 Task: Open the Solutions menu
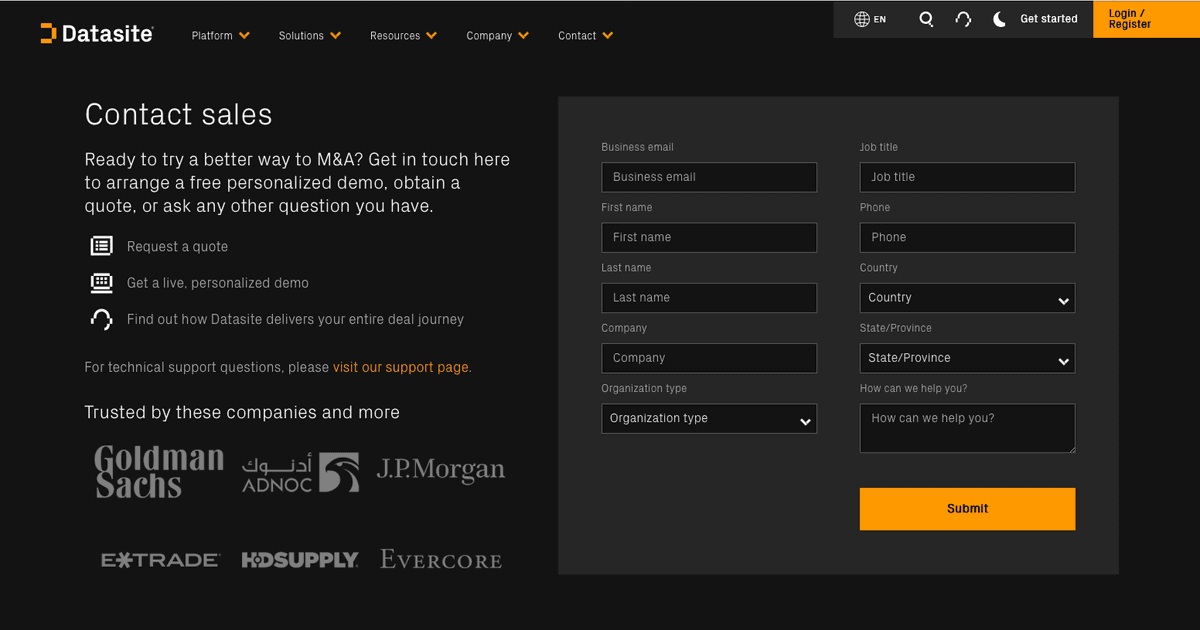pos(309,36)
